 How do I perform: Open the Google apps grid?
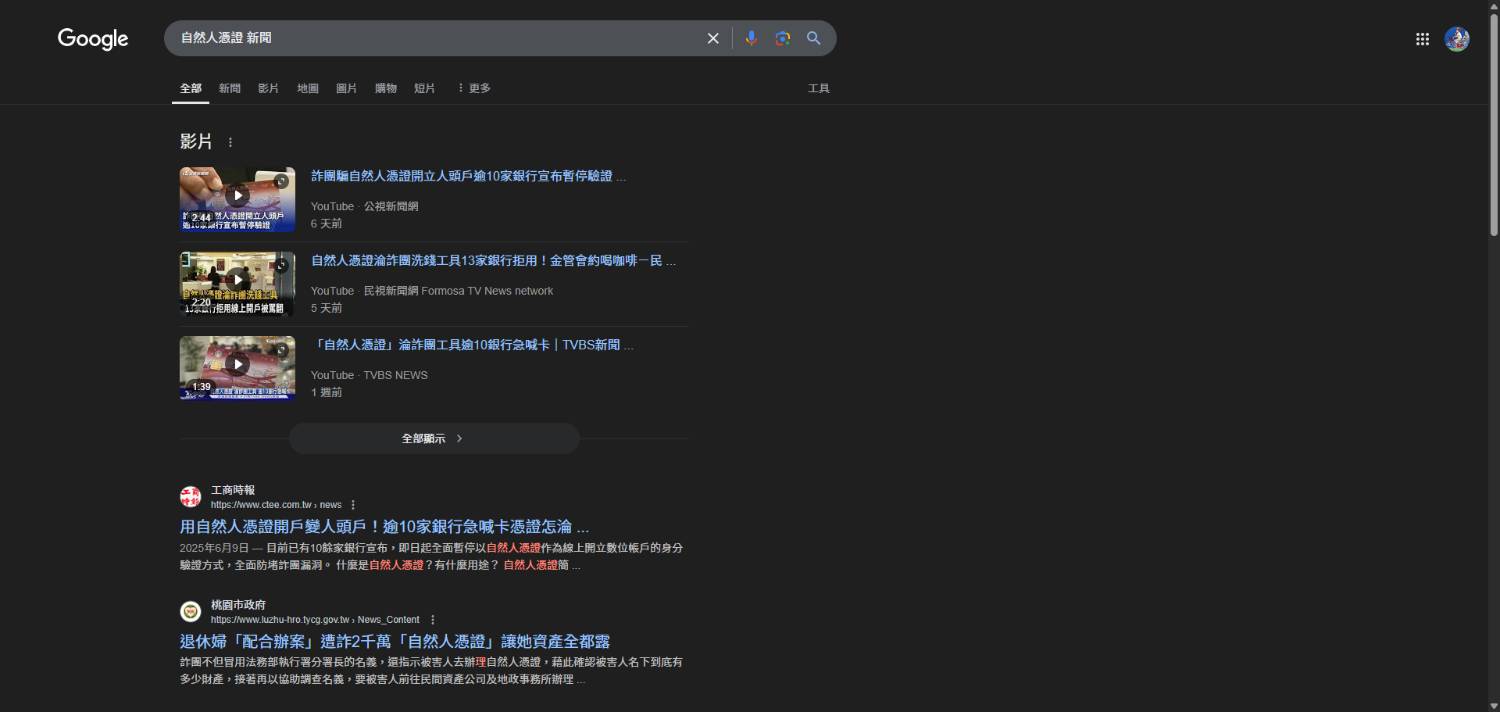[1422, 39]
